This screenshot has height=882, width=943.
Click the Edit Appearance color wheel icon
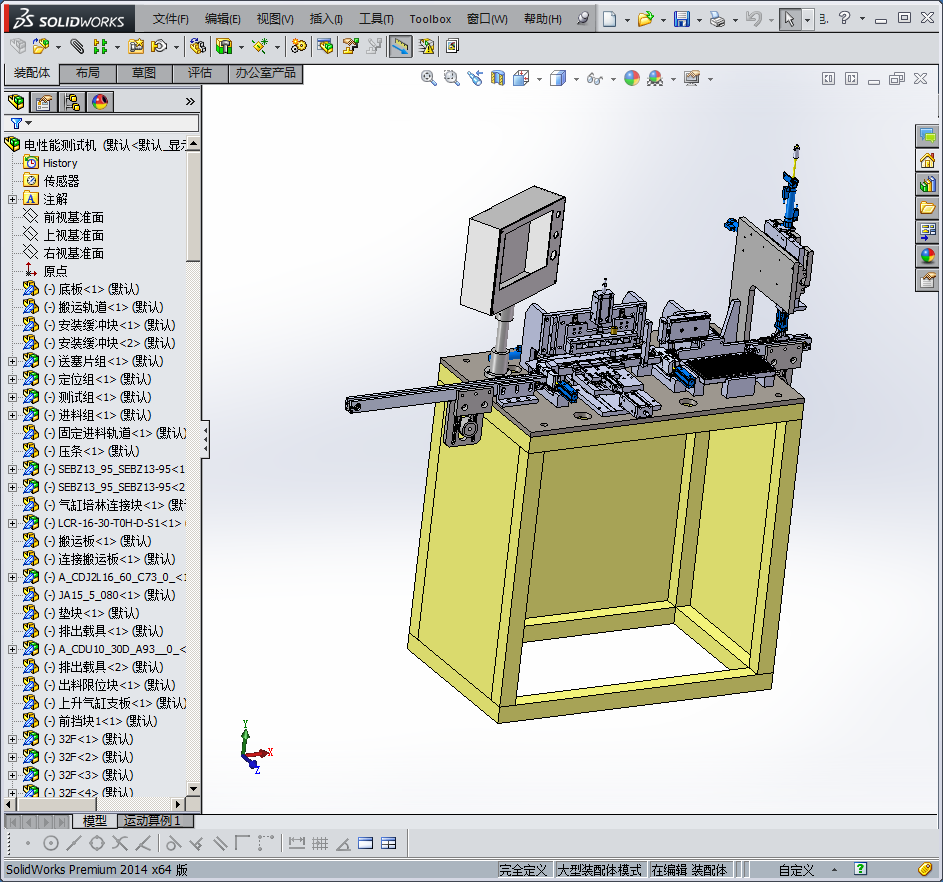point(632,78)
